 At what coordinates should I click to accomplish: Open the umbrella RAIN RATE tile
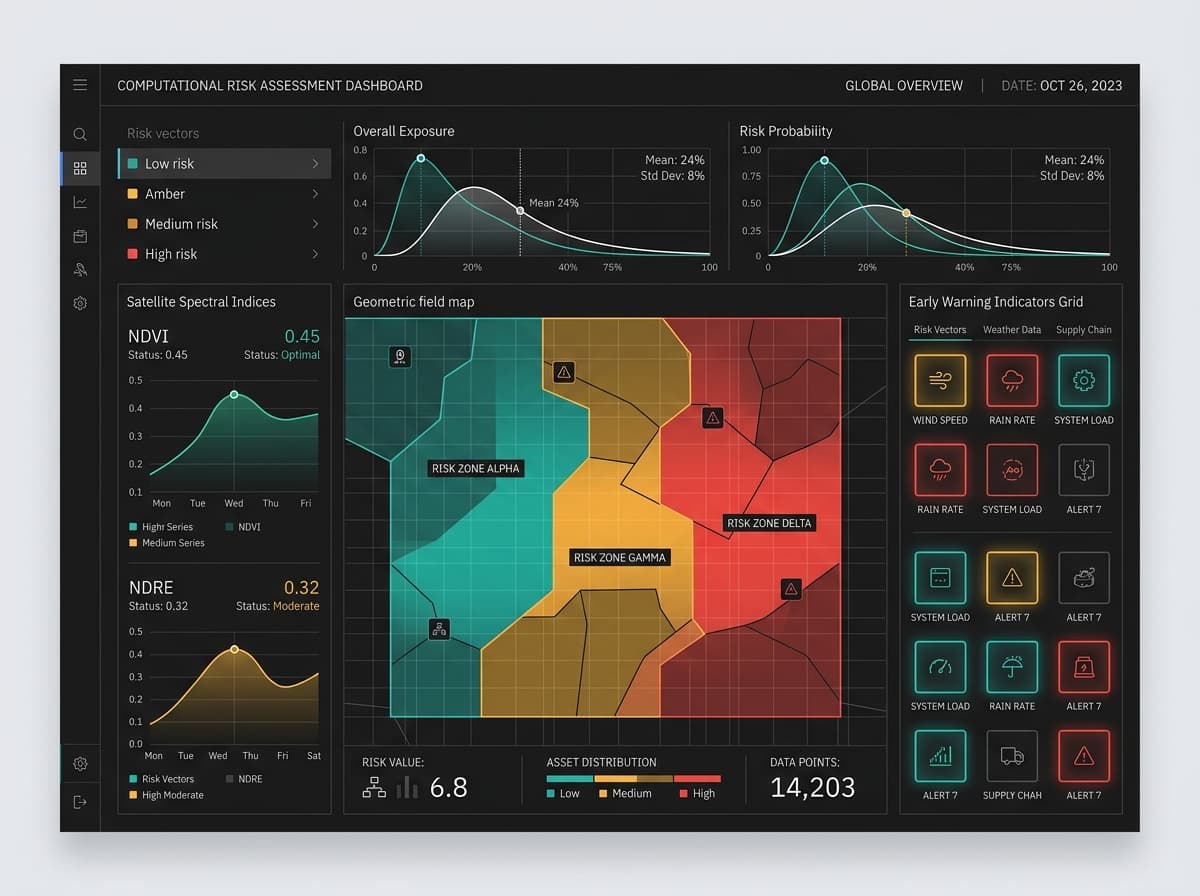(1012, 667)
